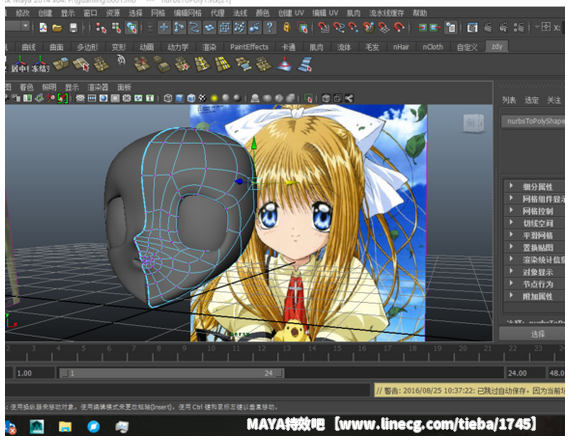The height and width of the screenshot is (443, 578).
Task: Click the range slider bar
Action: (173, 373)
